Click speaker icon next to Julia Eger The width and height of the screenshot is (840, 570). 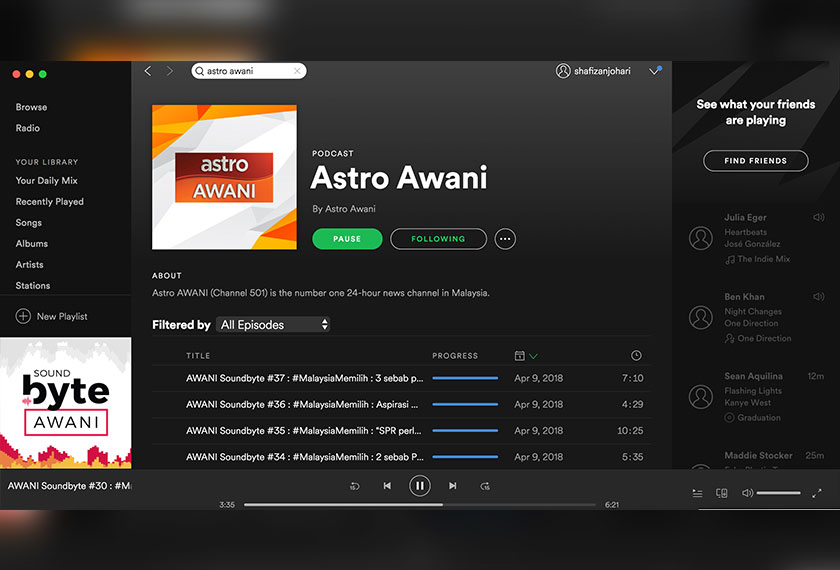(x=819, y=218)
